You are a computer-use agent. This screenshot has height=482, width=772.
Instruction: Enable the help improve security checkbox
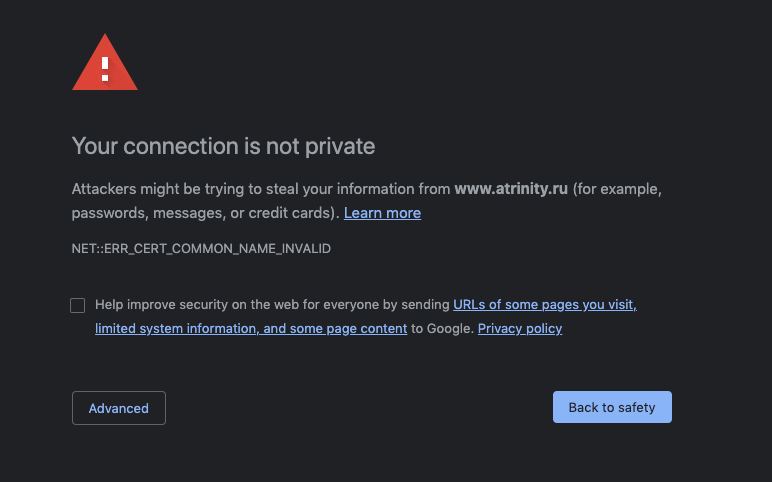[78, 305]
